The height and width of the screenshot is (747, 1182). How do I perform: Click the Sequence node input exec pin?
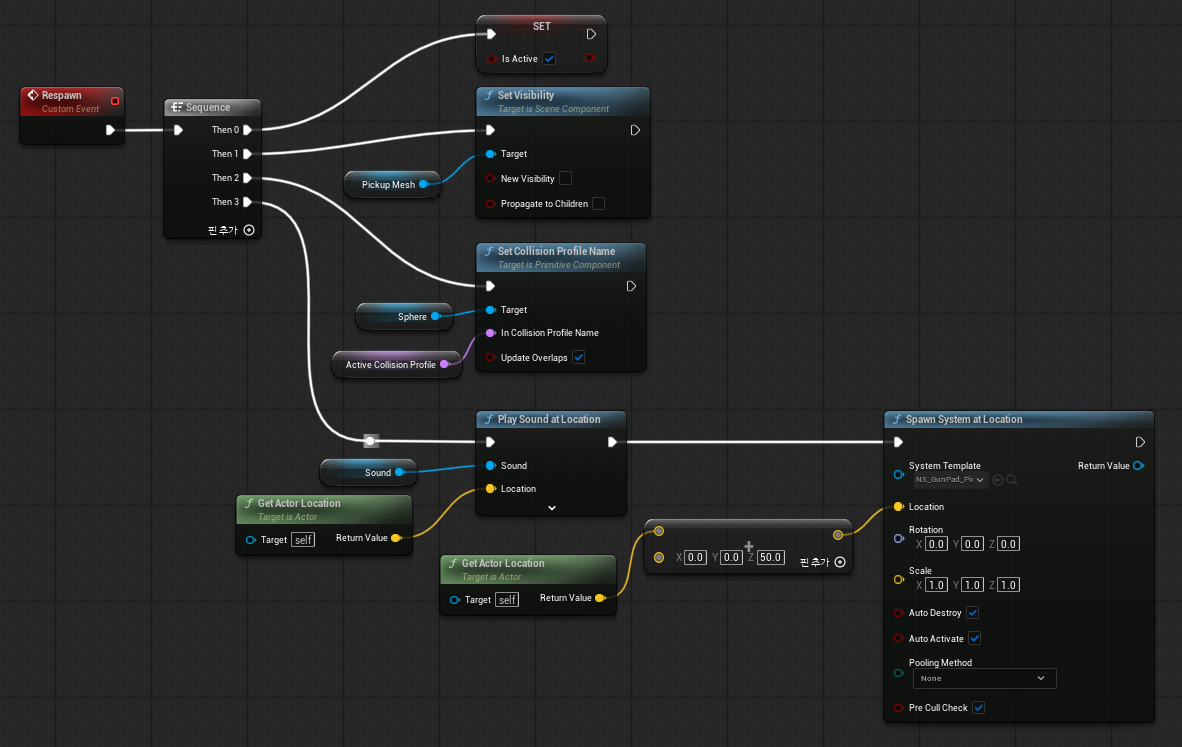[178, 130]
